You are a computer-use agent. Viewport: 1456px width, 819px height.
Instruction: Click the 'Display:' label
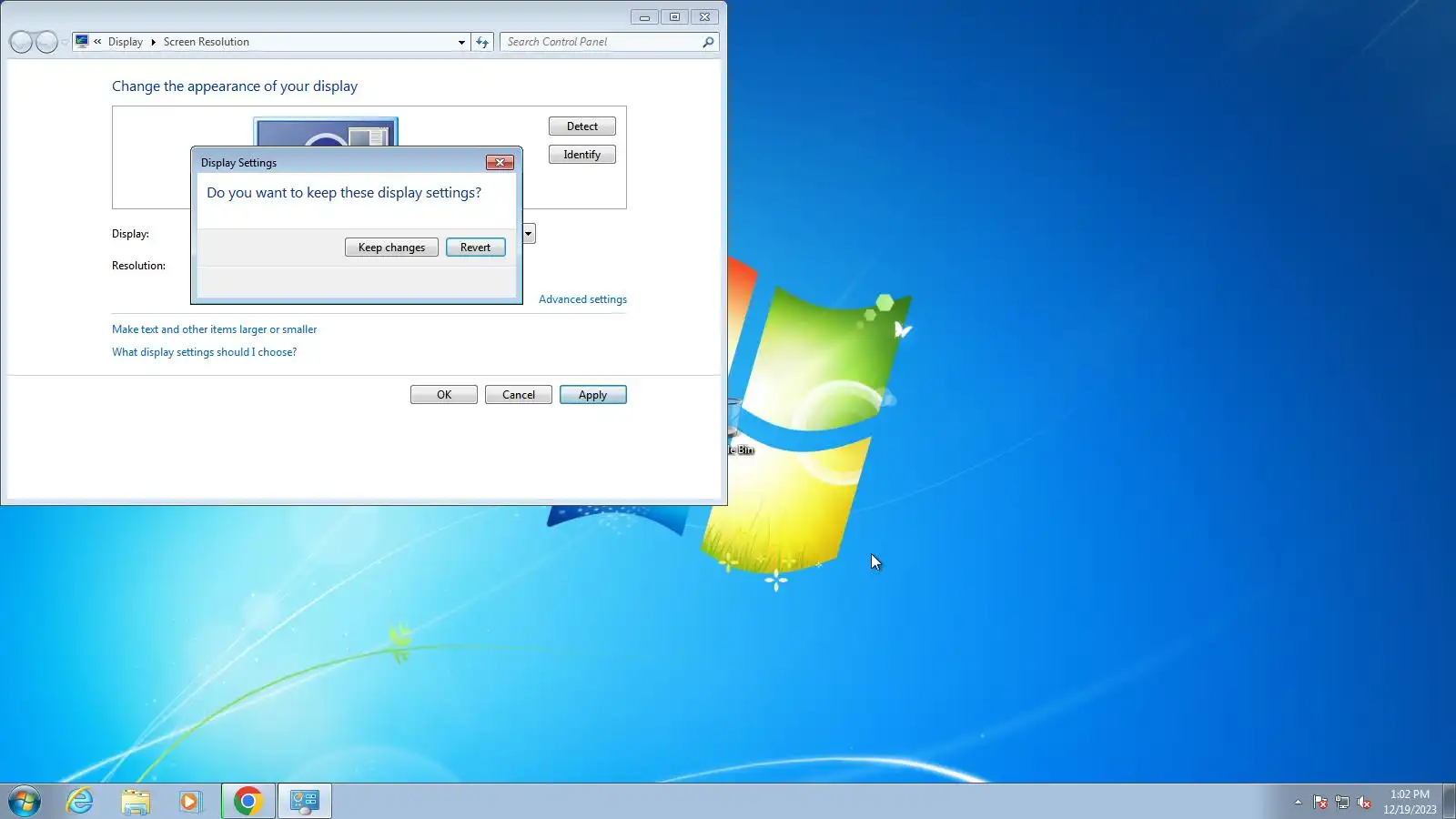(x=131, y=234)
